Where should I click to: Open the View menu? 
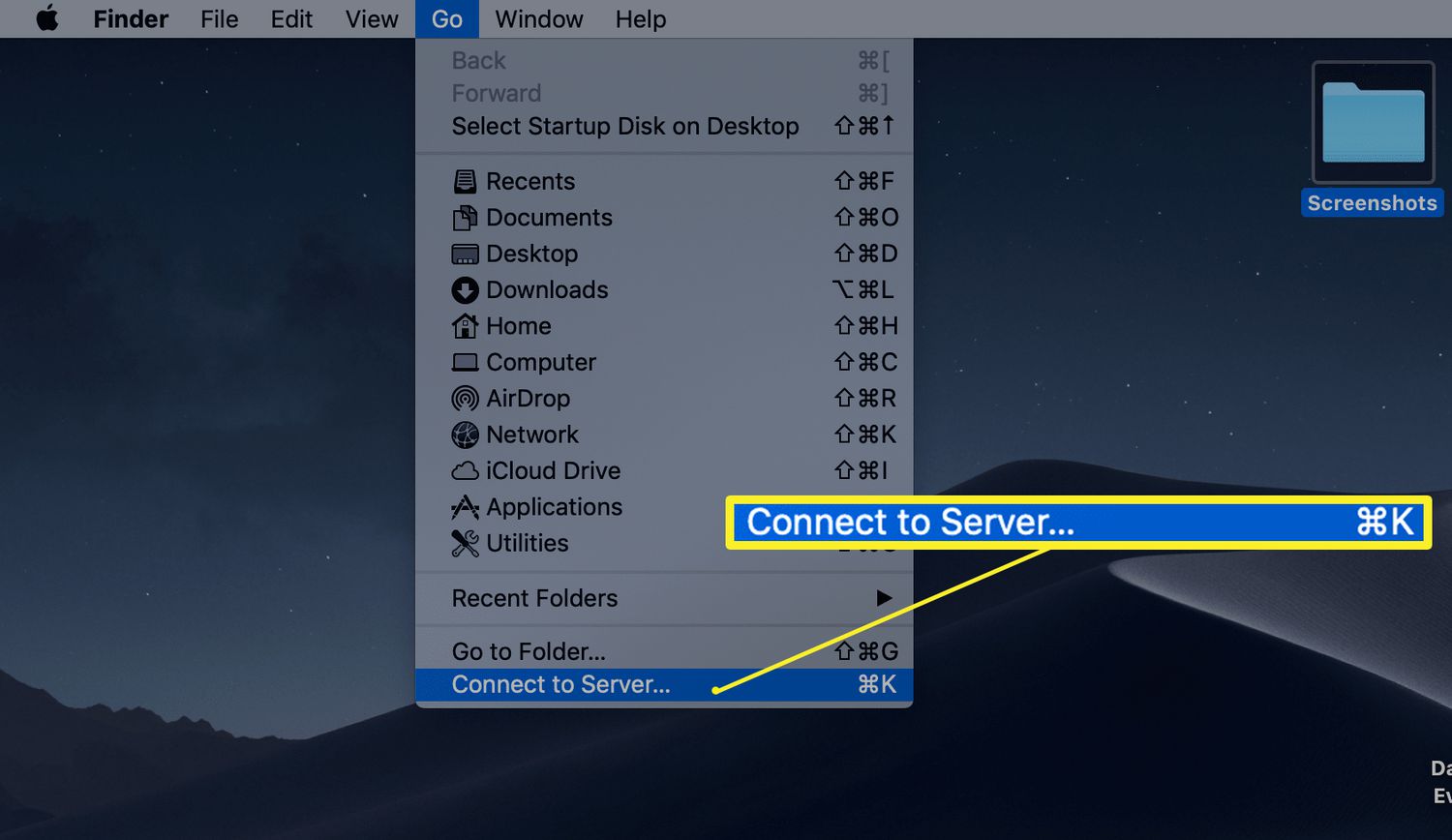(x=372, y=19)
